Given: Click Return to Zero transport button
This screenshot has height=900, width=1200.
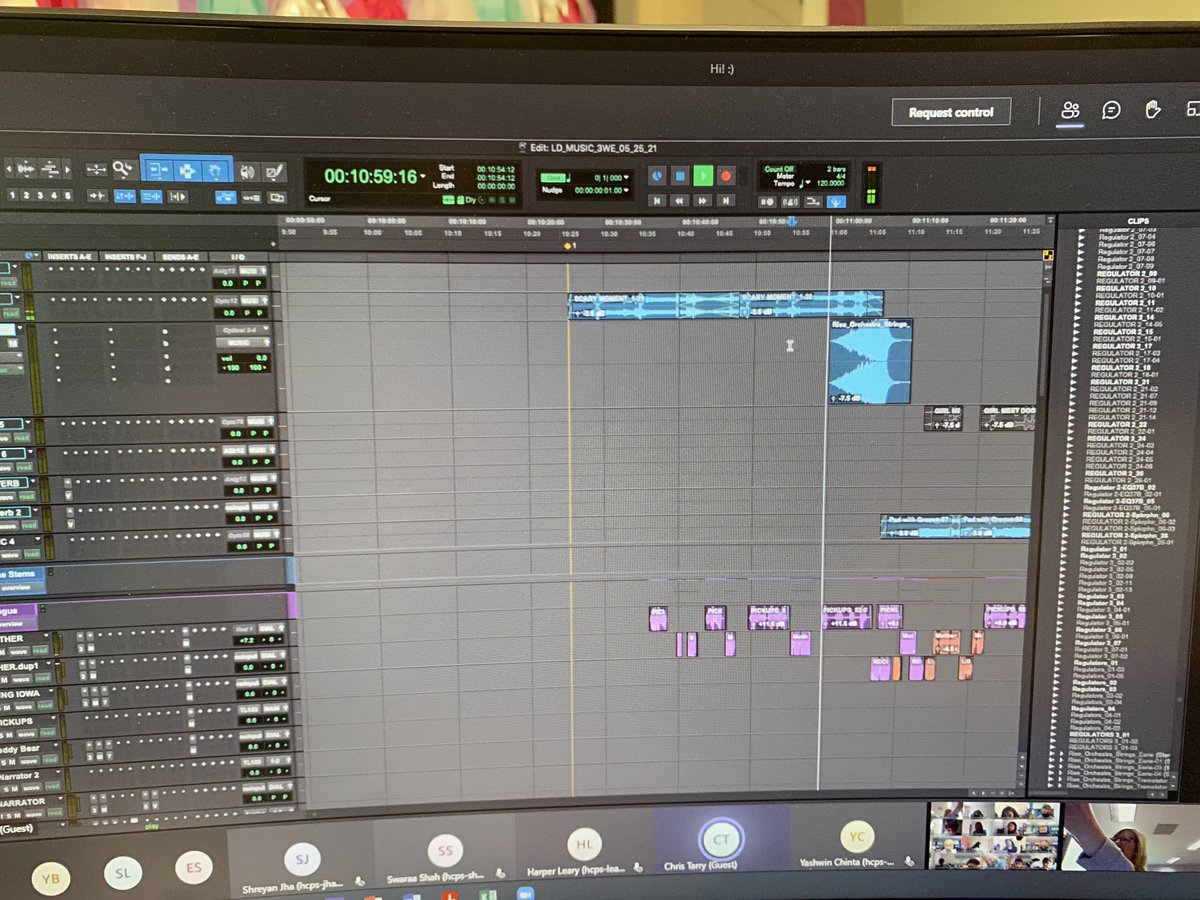Looking at the screenshot, I should tap(657, 200).
